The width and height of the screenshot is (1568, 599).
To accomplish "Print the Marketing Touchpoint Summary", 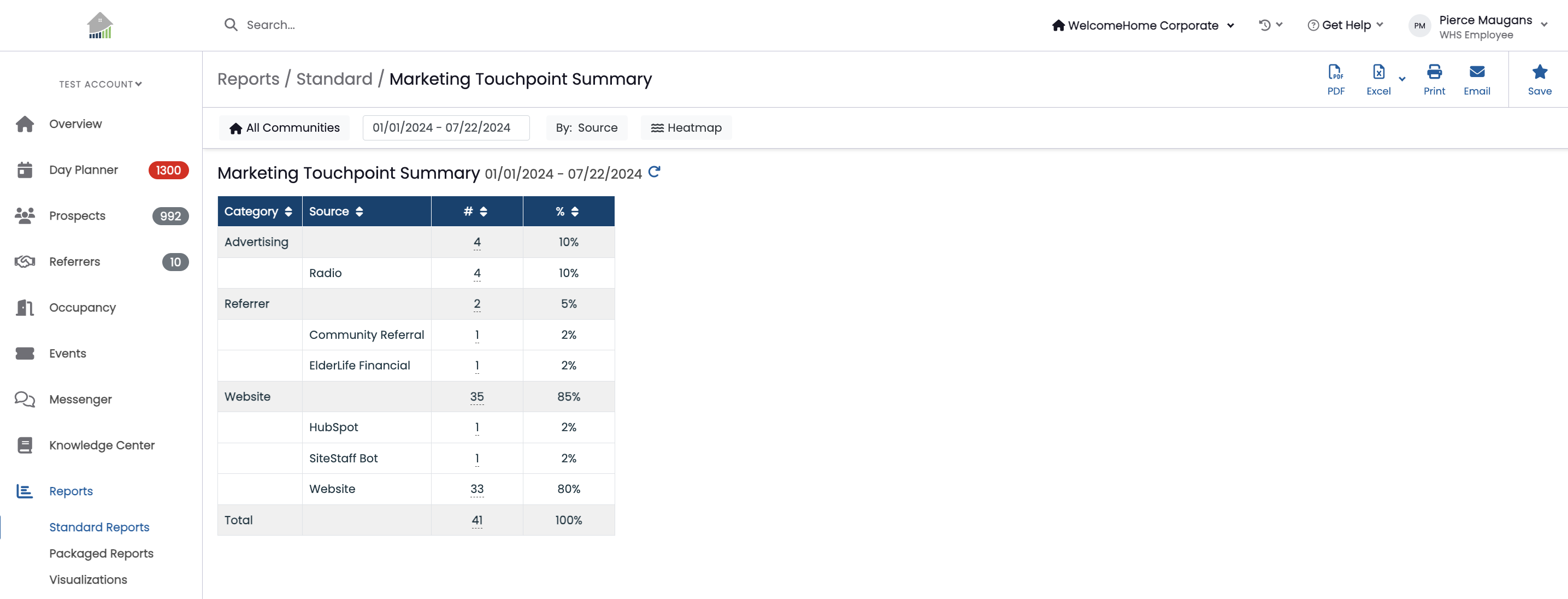I will (1434, 80).
